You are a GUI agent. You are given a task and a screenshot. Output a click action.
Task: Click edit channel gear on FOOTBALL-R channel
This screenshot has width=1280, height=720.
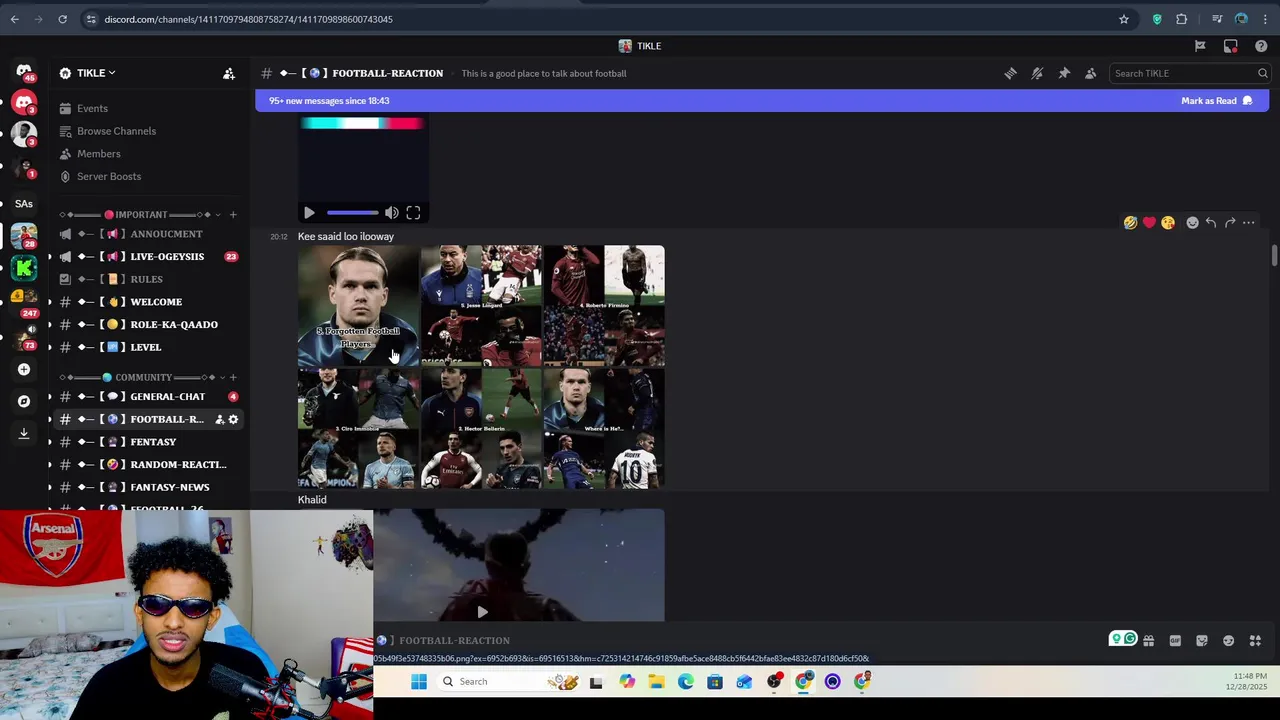tap(233, 419)
